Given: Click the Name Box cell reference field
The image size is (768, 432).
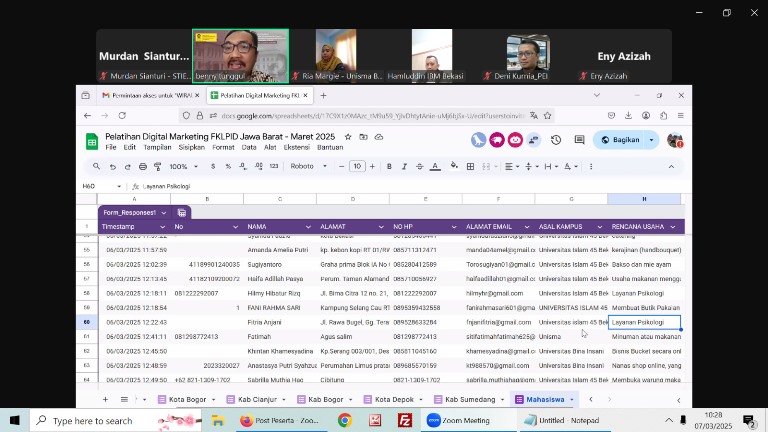Looking at the screenshot, I should coord(100,186).
